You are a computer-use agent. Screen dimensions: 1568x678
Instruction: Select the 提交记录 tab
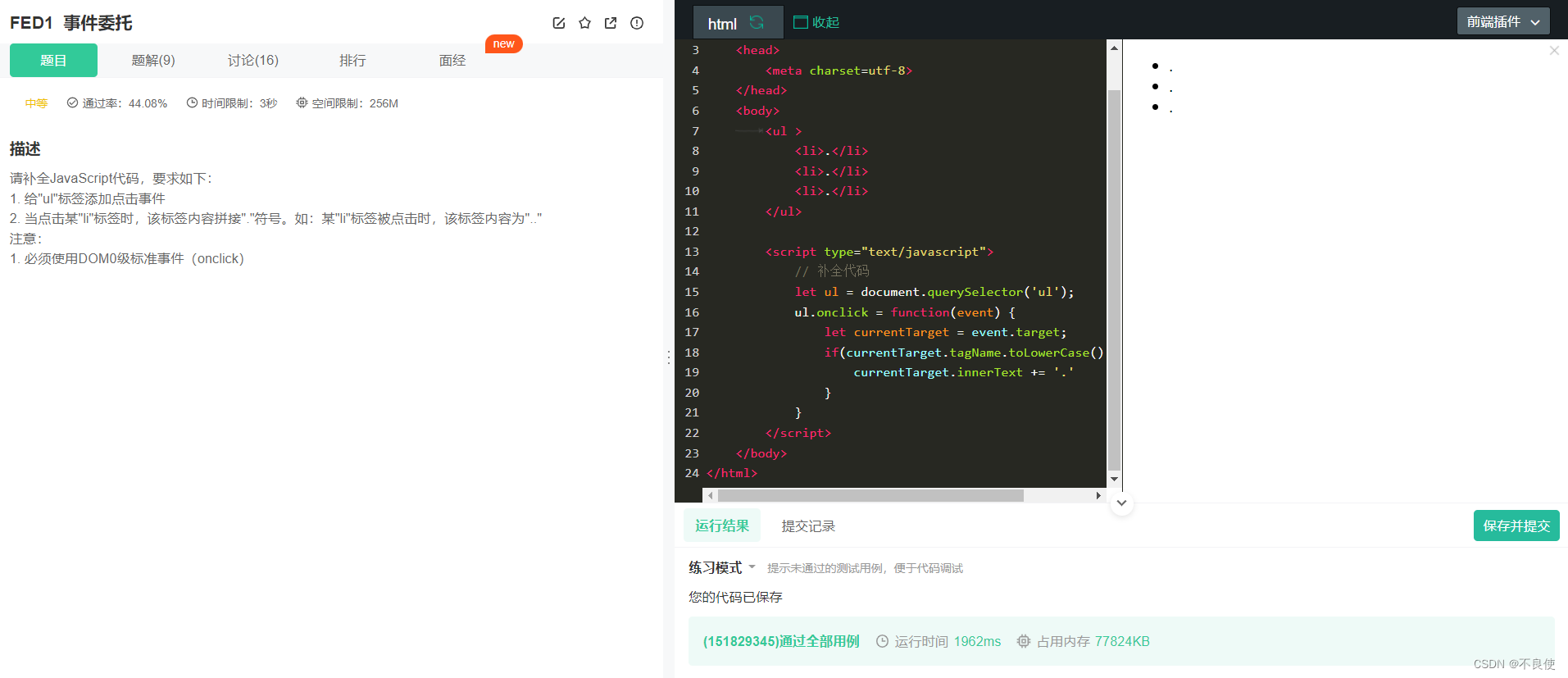pos(808,526)
